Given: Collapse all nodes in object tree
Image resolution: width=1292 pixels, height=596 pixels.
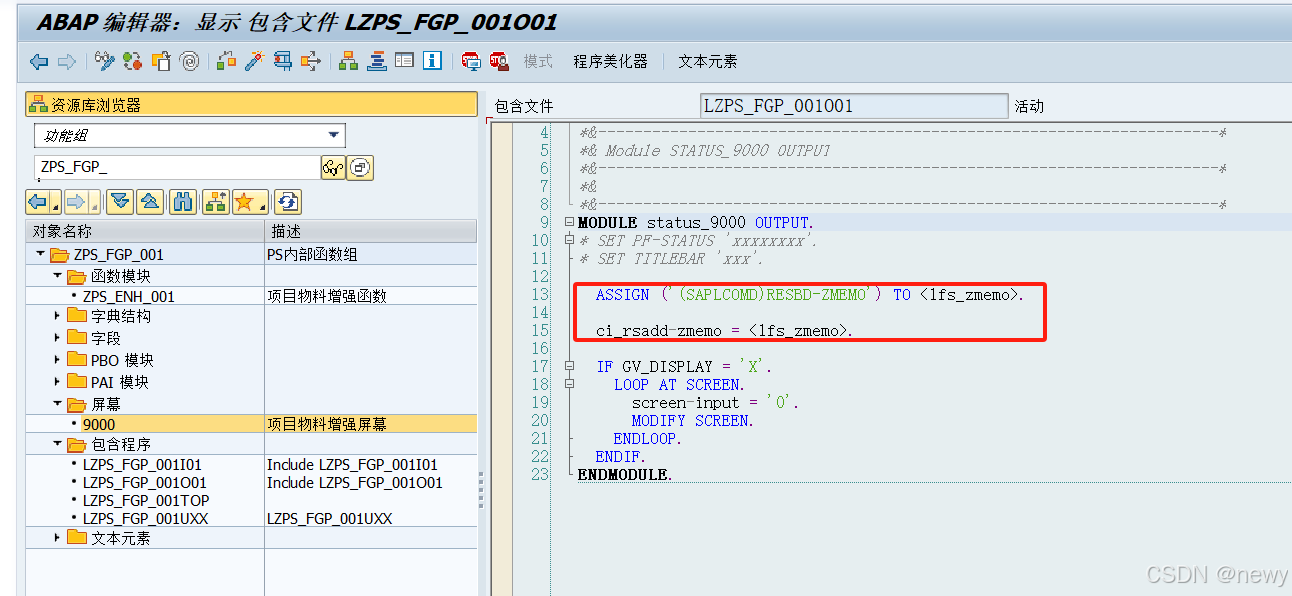Looking at the screenshot, I should point(150,202).
